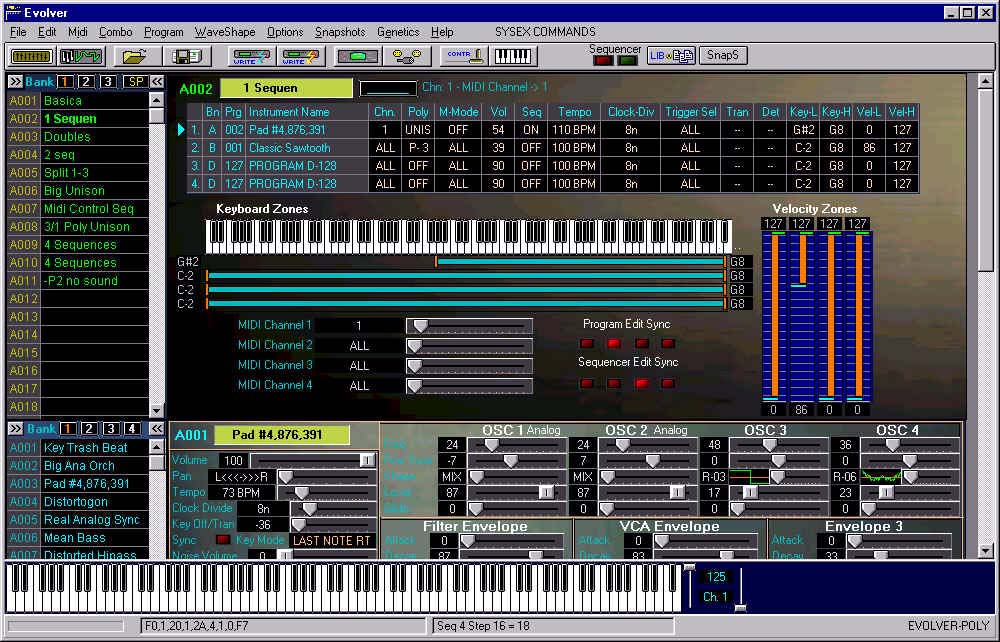Screen dimensions: 1000x642
Task: Click the blue row marker beside row 1
Action: [x=180, y=129]
